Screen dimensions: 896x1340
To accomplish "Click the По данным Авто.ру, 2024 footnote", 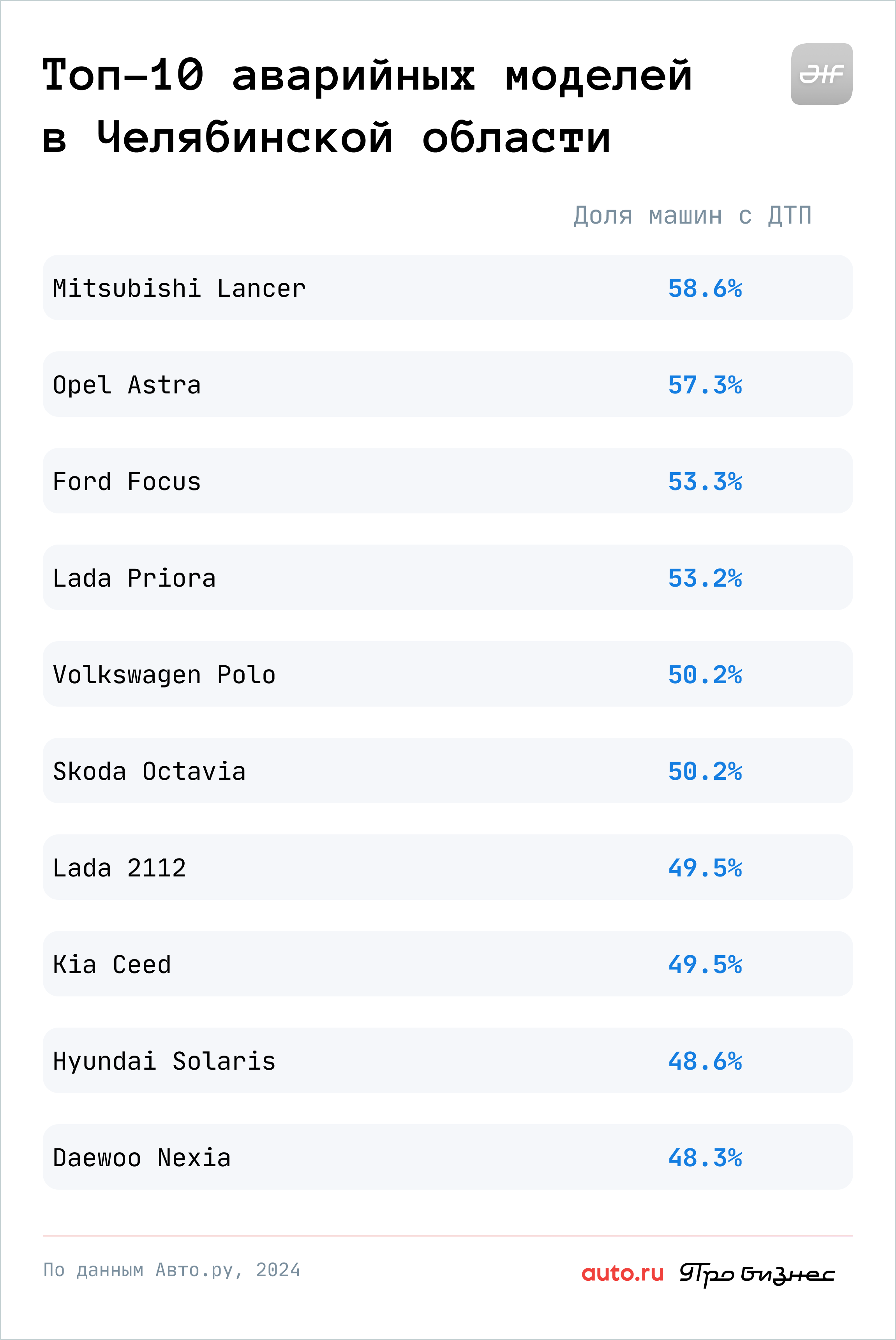I will click(171, 1270).
